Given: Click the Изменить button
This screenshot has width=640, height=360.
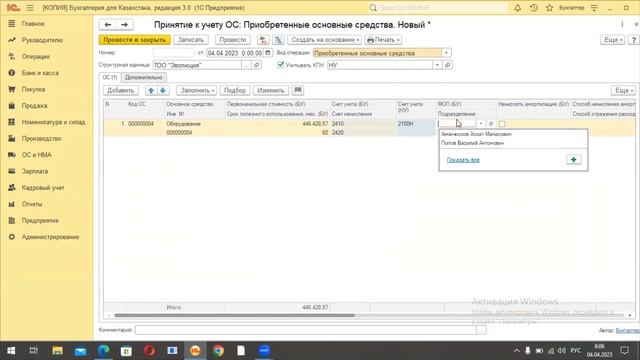Looking at the screenshot, I should point(271,90).
